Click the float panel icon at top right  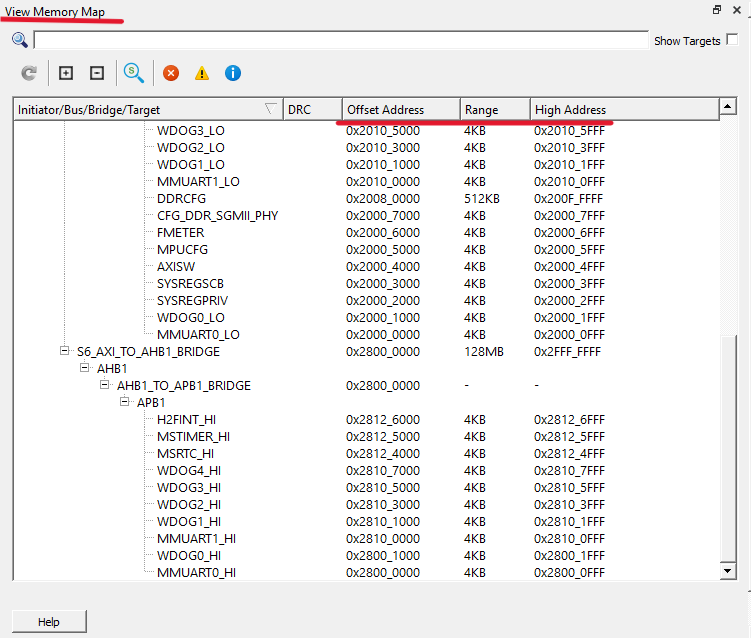click(x=717, y=10)
